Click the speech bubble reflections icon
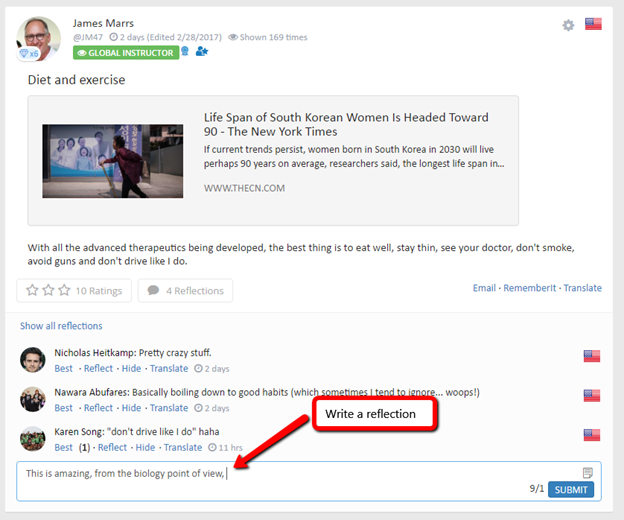This screenshot has width=624, height=520. click(x=153, y=290)
